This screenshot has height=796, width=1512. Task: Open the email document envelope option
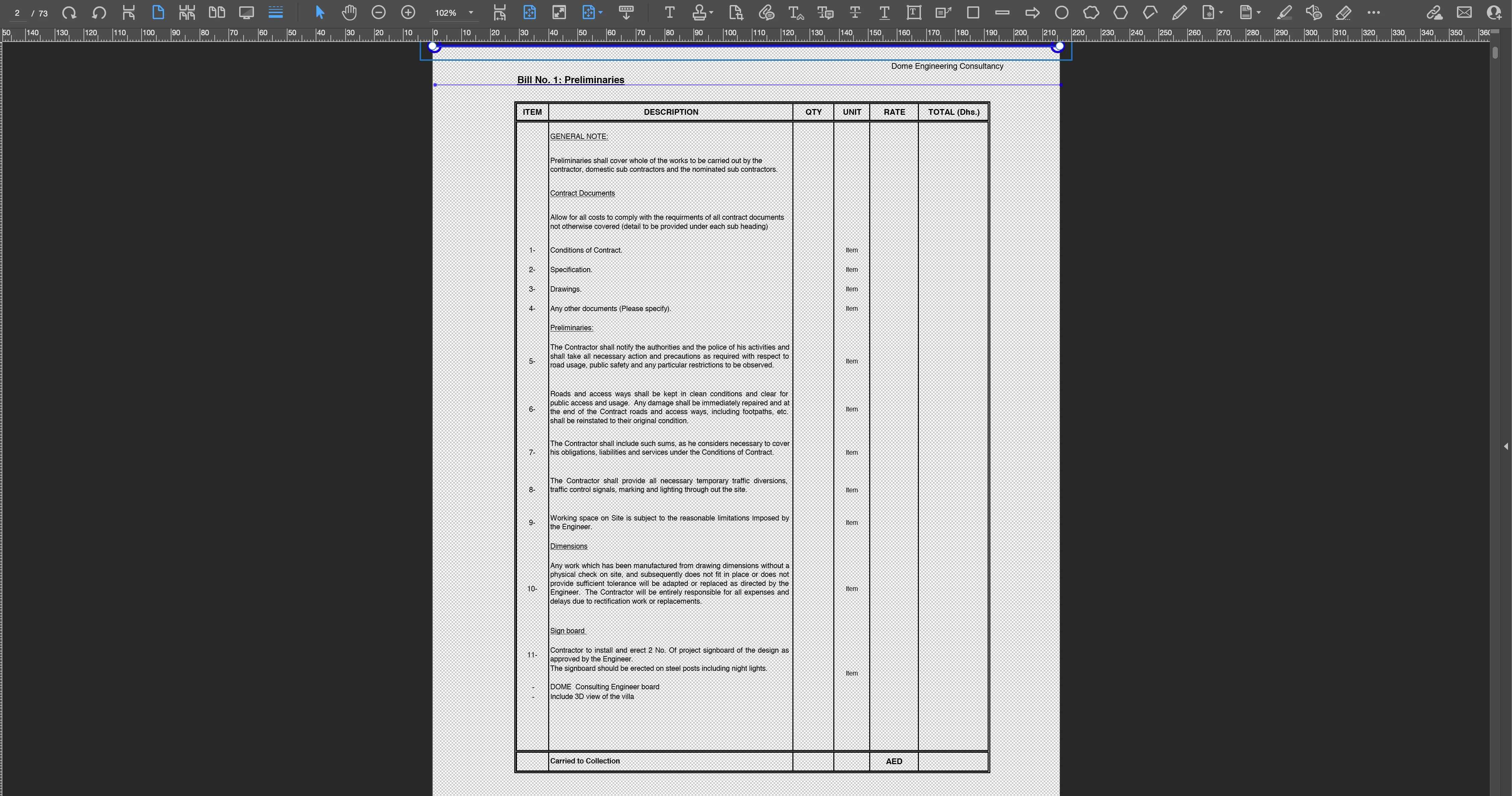click(1464, 12)
